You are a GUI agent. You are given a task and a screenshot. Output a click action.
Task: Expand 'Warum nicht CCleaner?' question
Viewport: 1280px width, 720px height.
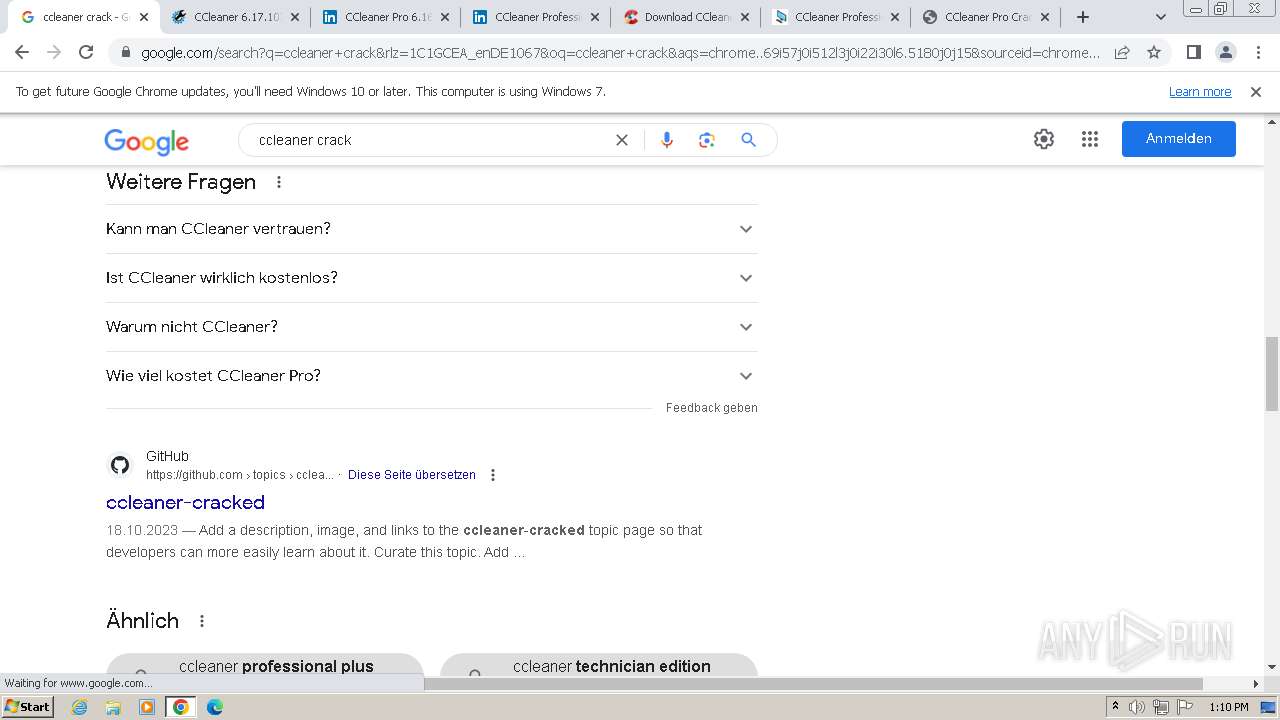(432, 327)
